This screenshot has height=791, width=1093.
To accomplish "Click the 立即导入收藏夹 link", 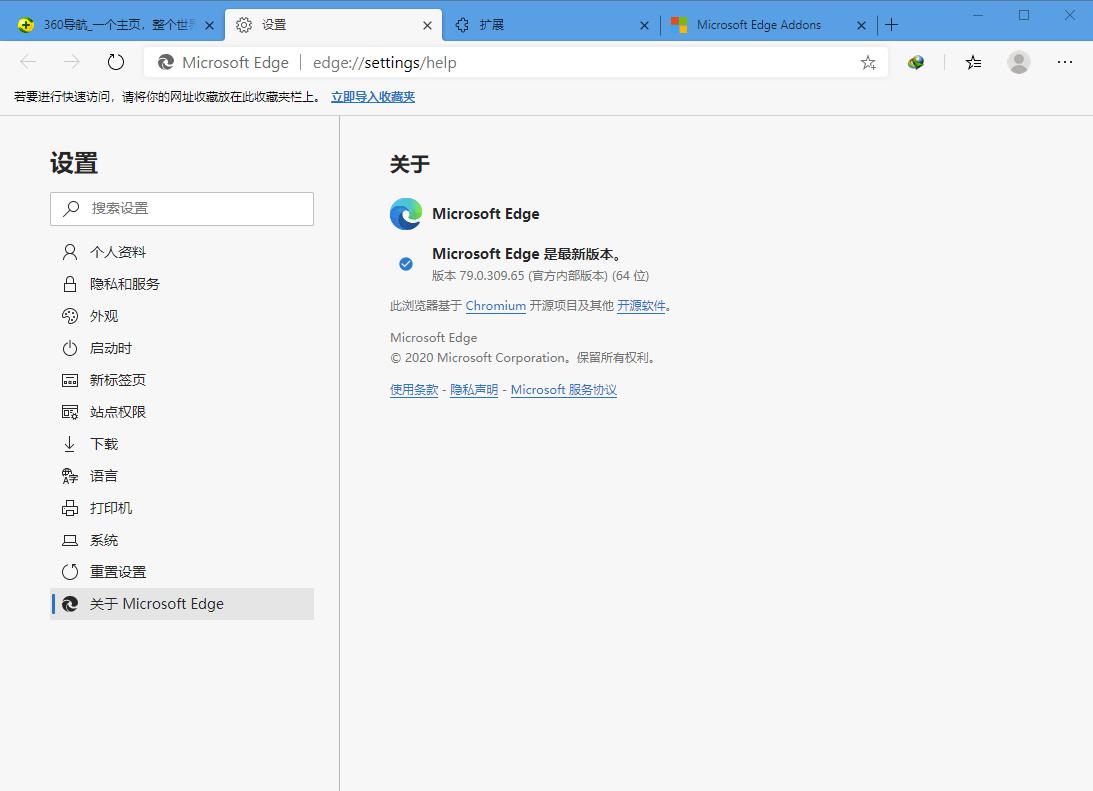I will tap(373, 97).
